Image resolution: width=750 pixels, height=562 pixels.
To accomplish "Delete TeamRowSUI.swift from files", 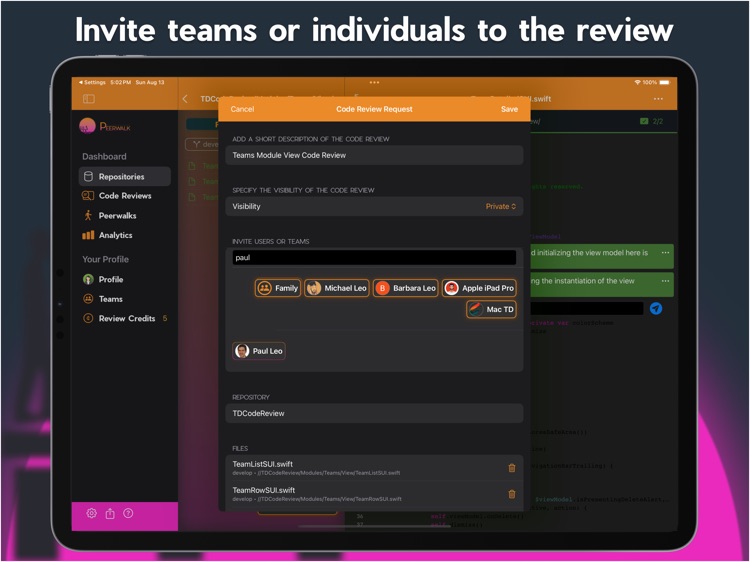I will pyautogui.click(x=512, y=494).
